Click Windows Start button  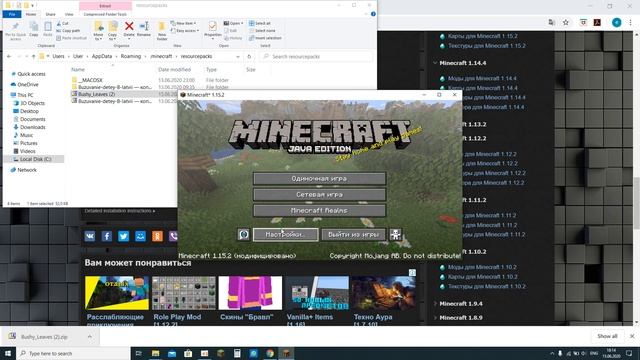pyautogui.click(x=8, y=353)
